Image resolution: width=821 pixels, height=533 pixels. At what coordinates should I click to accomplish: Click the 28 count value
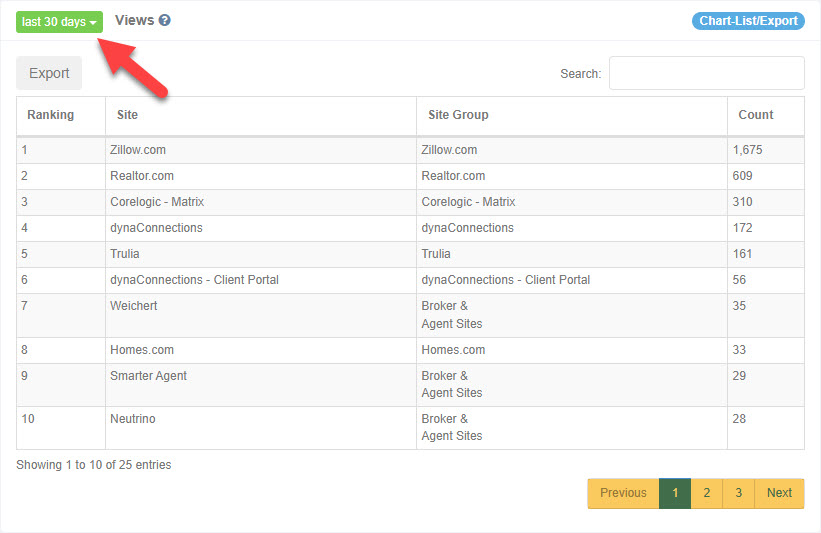coord(739,419)
